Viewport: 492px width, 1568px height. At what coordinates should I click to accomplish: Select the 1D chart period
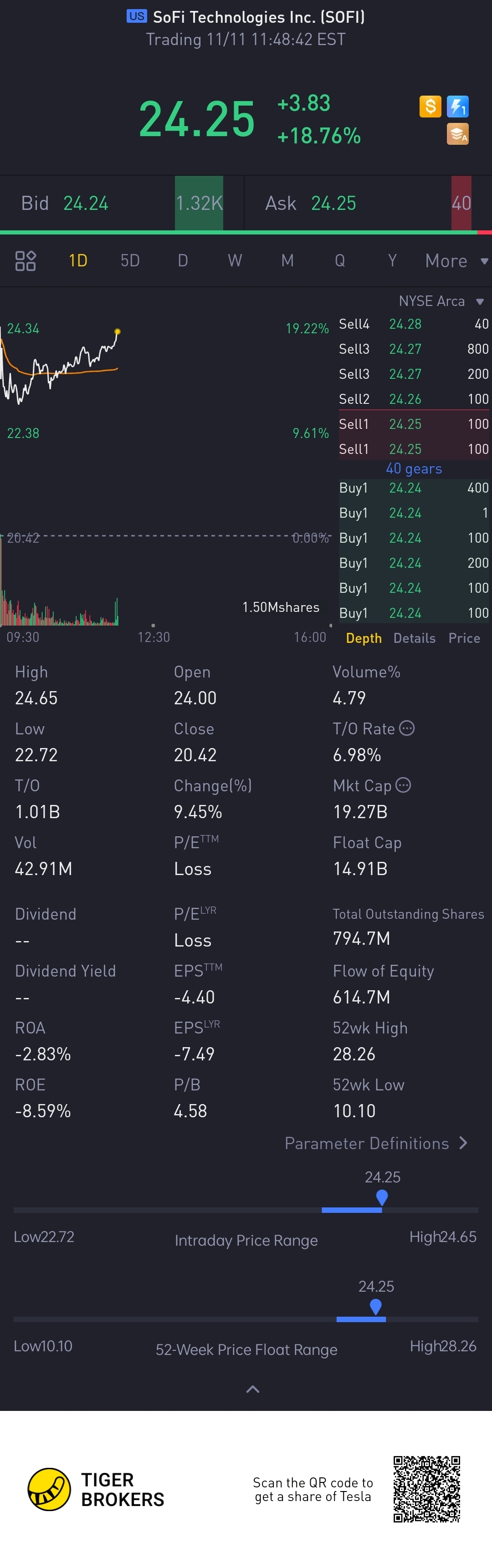point(78,260)
